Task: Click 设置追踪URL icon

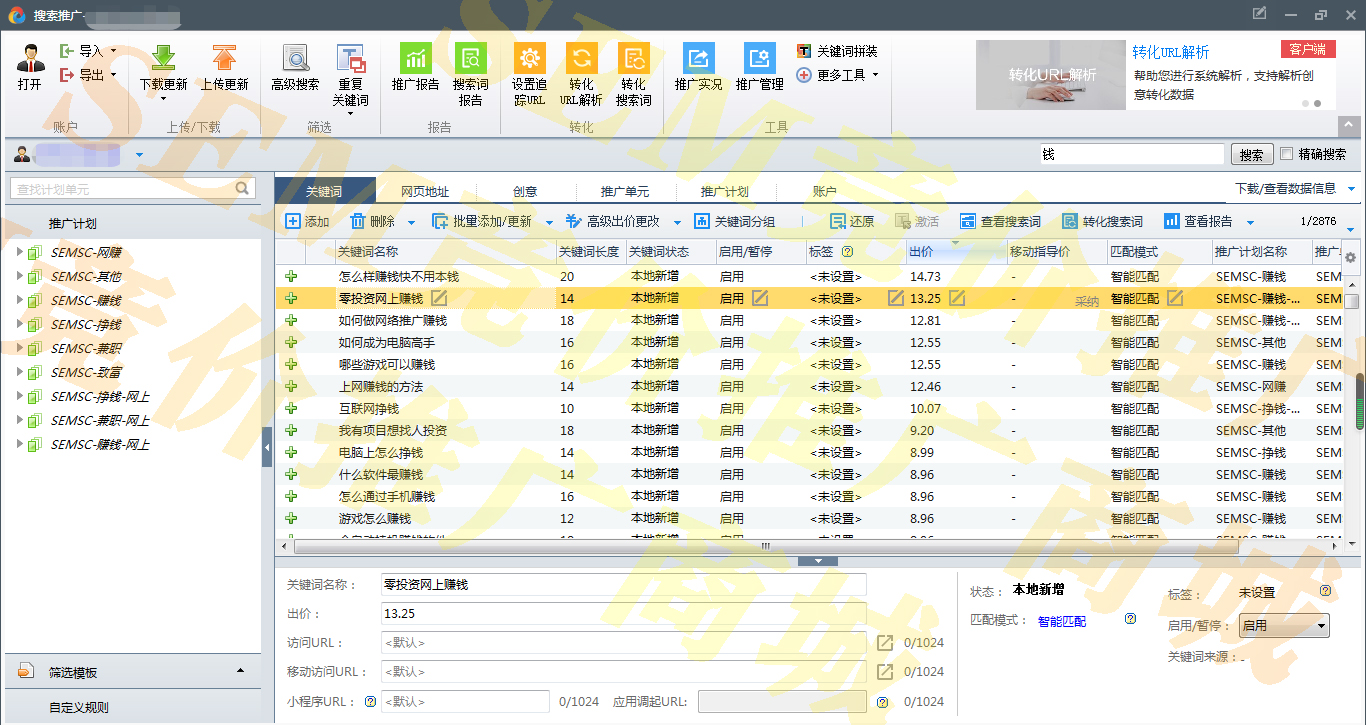Action: tap(529, 58)
